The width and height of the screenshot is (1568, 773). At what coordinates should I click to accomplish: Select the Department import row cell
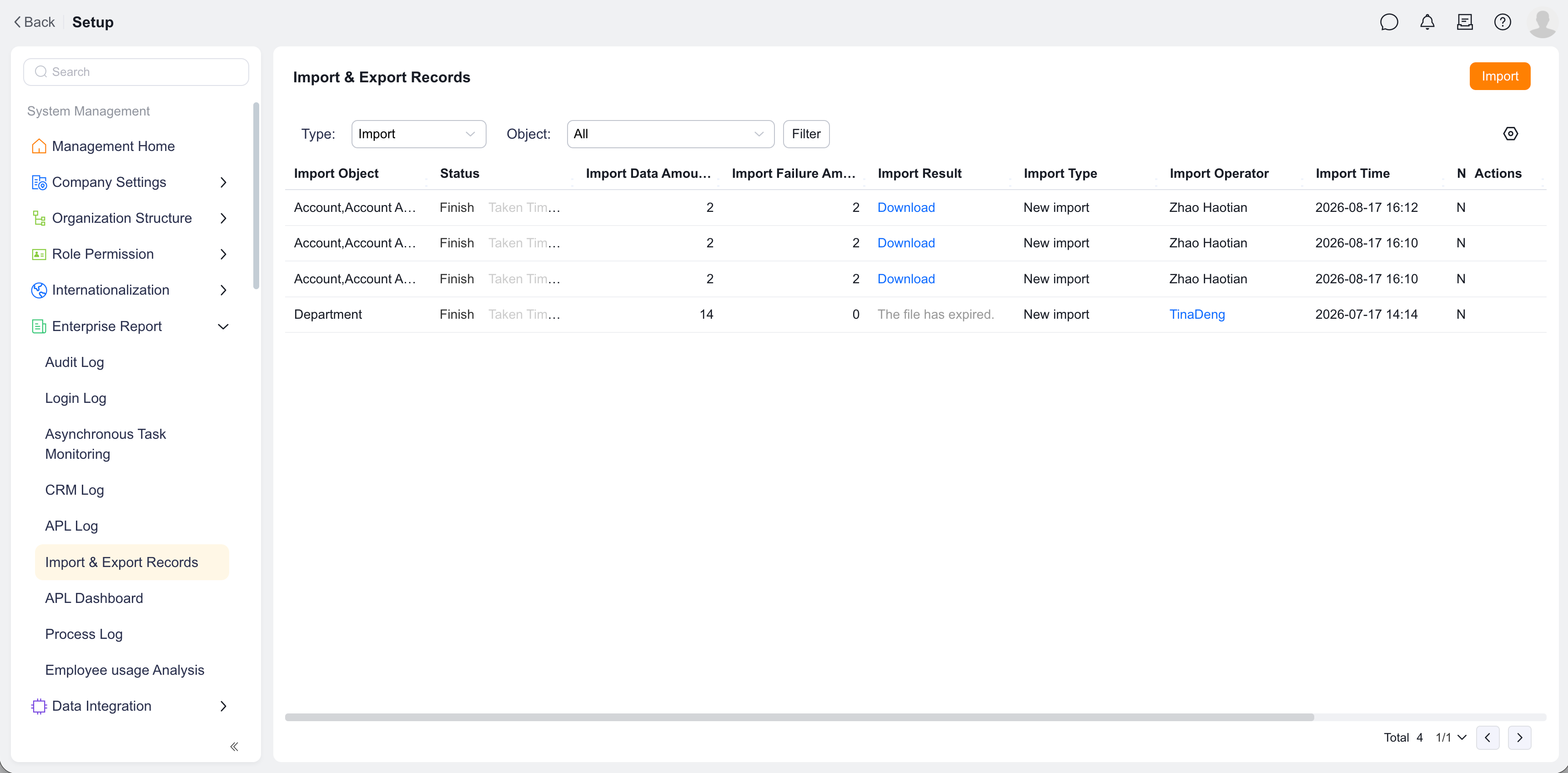coord(327,314)
